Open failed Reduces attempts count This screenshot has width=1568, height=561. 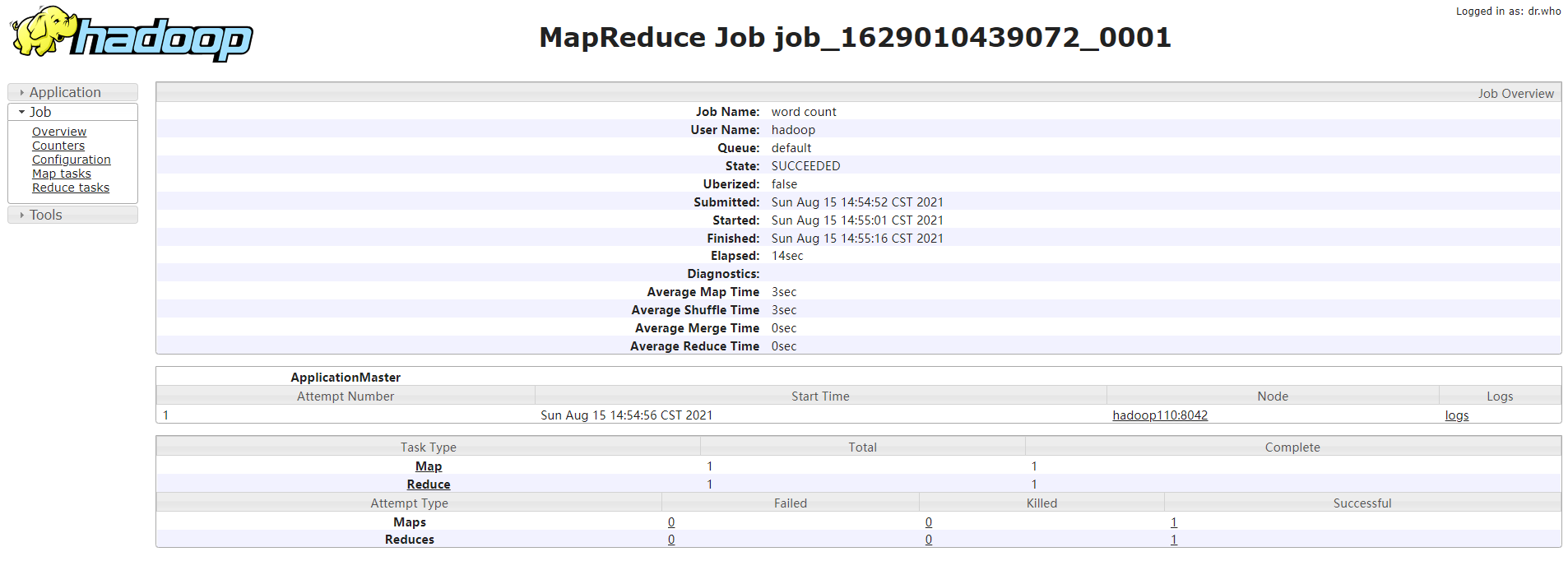tap(671, 540)
